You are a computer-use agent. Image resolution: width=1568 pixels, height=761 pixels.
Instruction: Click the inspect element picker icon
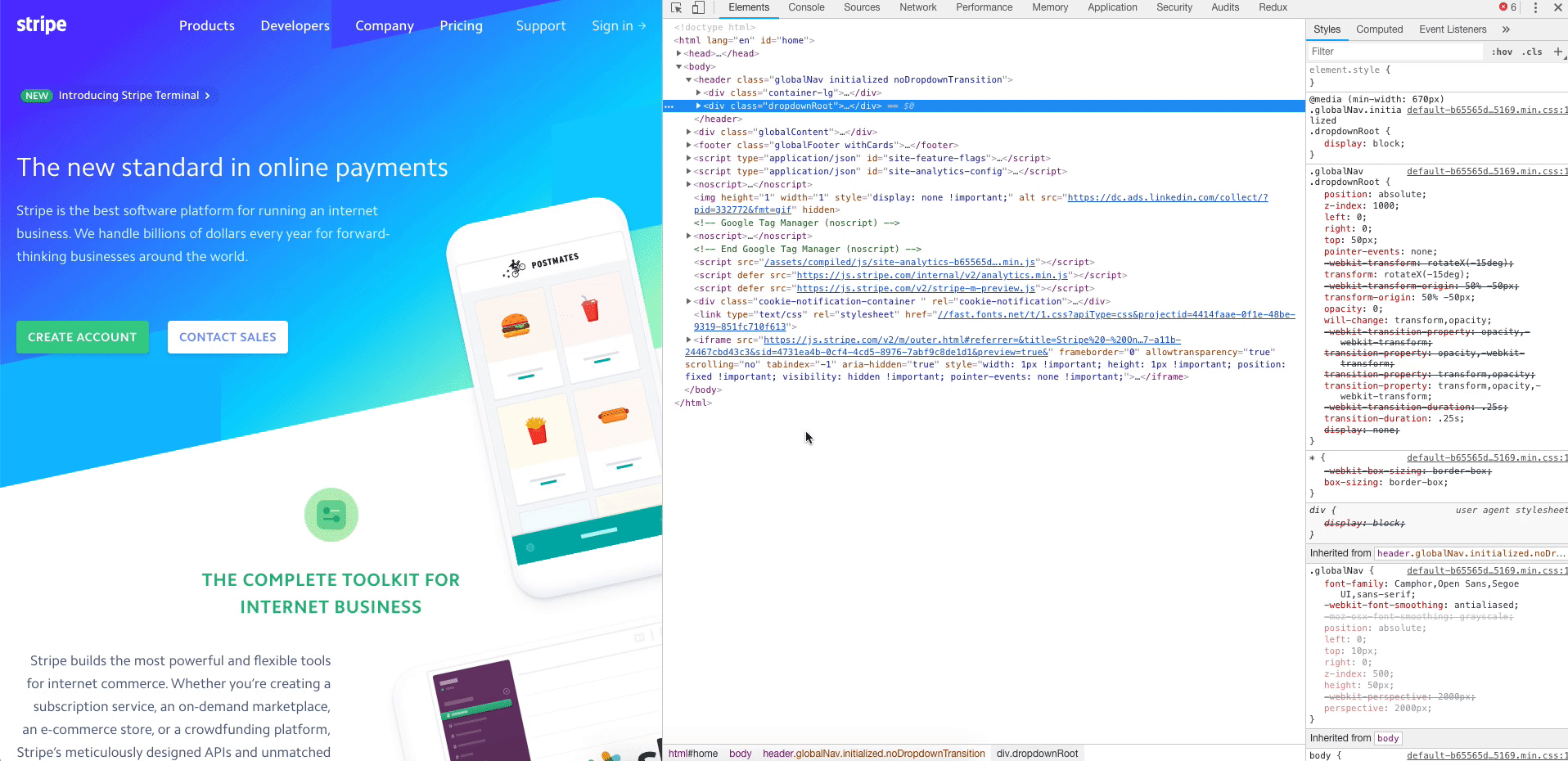[x=677, y=7]
